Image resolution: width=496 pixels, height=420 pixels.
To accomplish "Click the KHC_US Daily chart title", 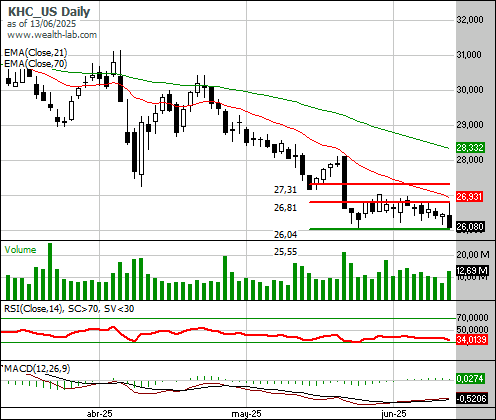I will tap(49, 12).
